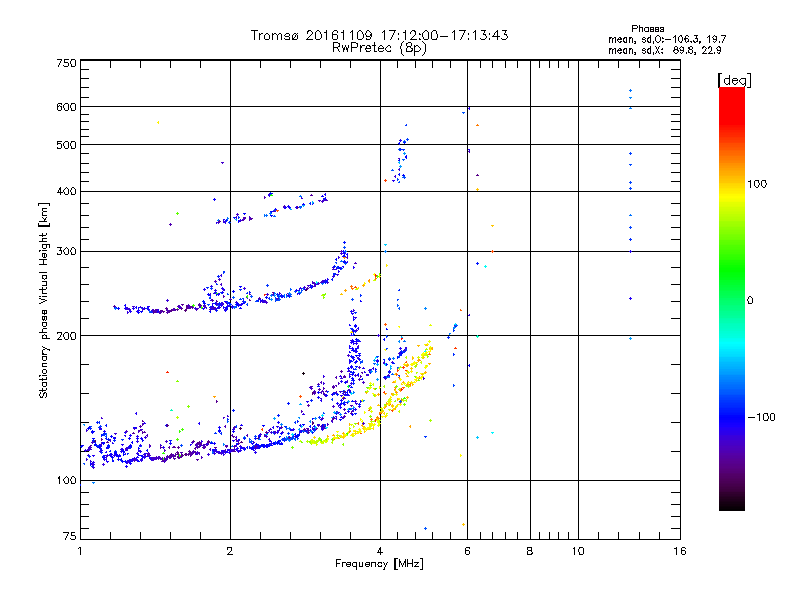Click y-axis tick label '600'
The width and height of the screenshot is (800, 600).
66,107
